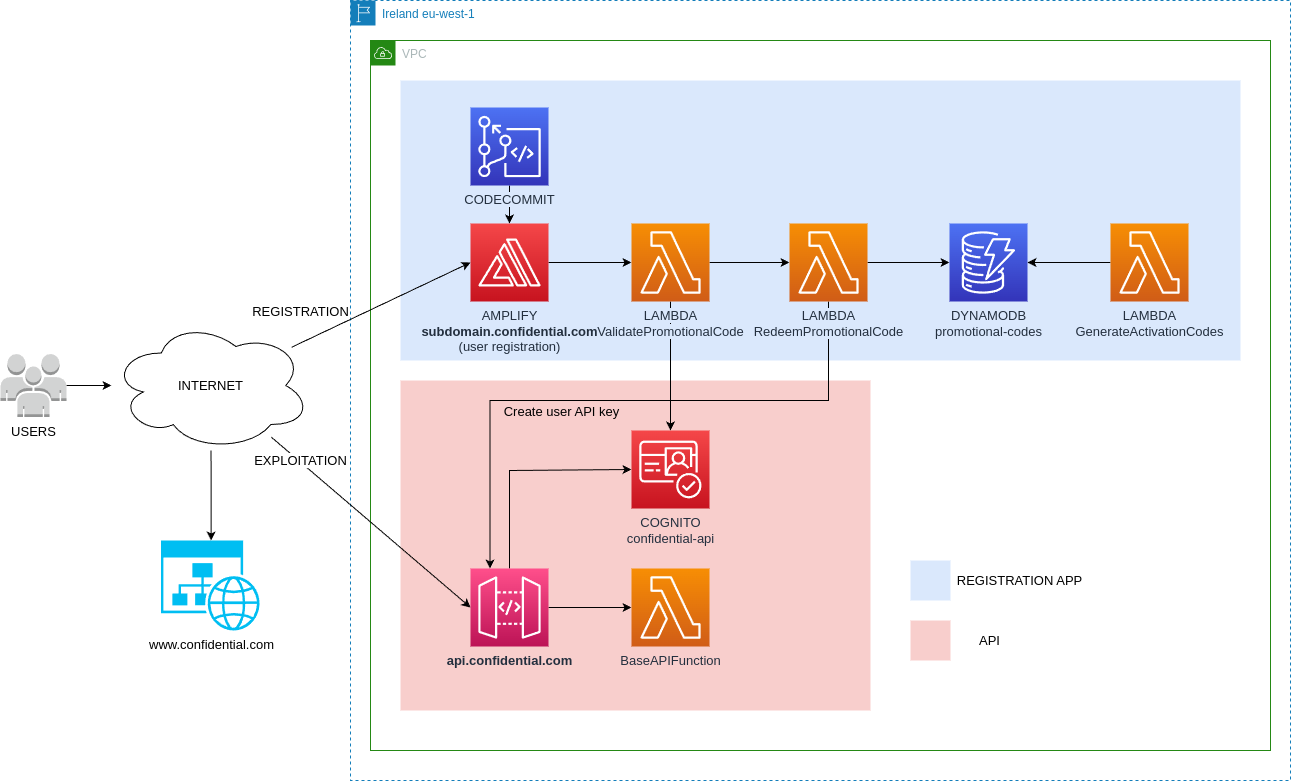Click the Amplify subdomain.confidential.com icon
The image size is (1291, 781).
pos(508,261)
